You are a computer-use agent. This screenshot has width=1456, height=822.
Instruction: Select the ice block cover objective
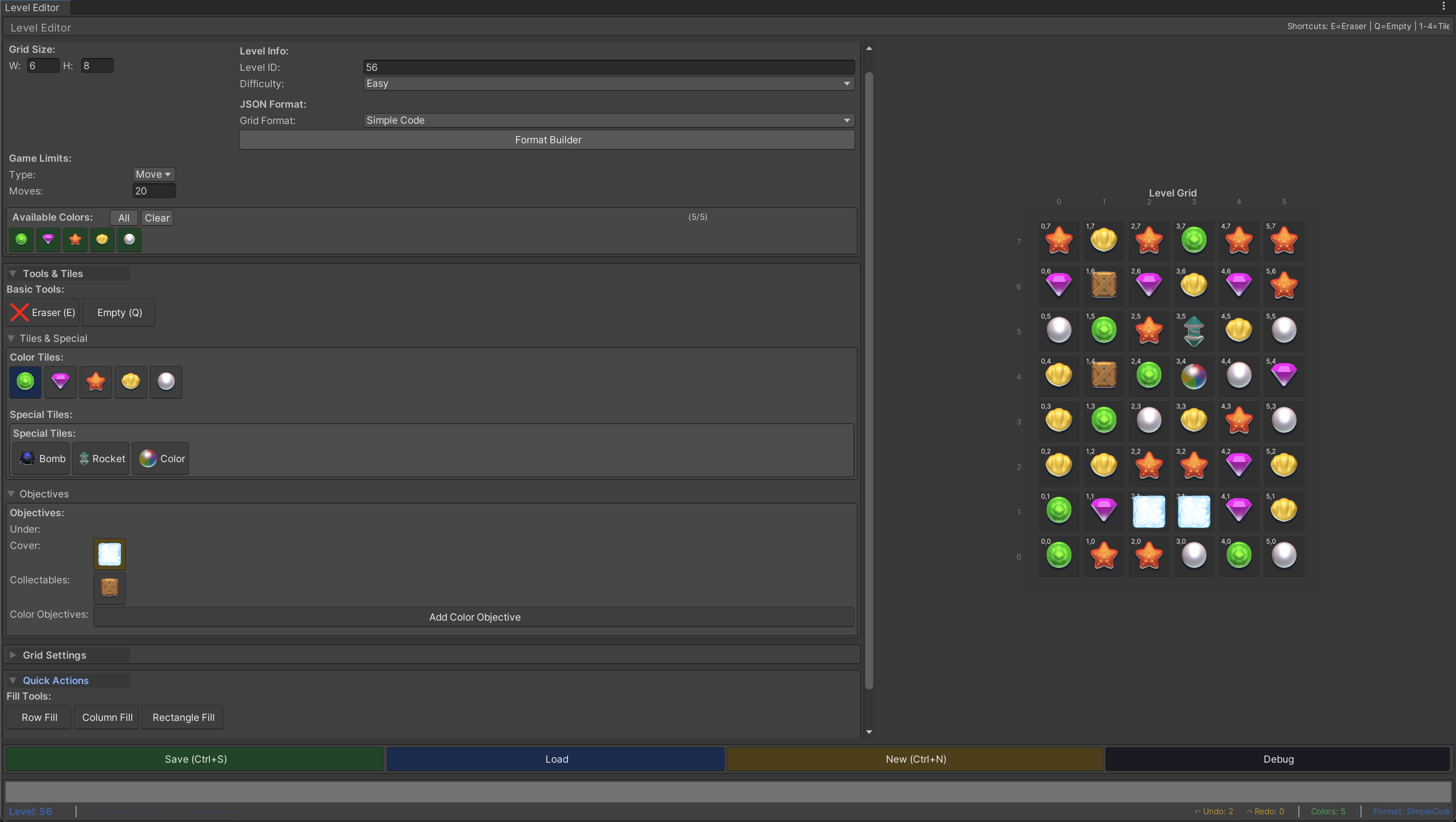click(x=110, y=554)
